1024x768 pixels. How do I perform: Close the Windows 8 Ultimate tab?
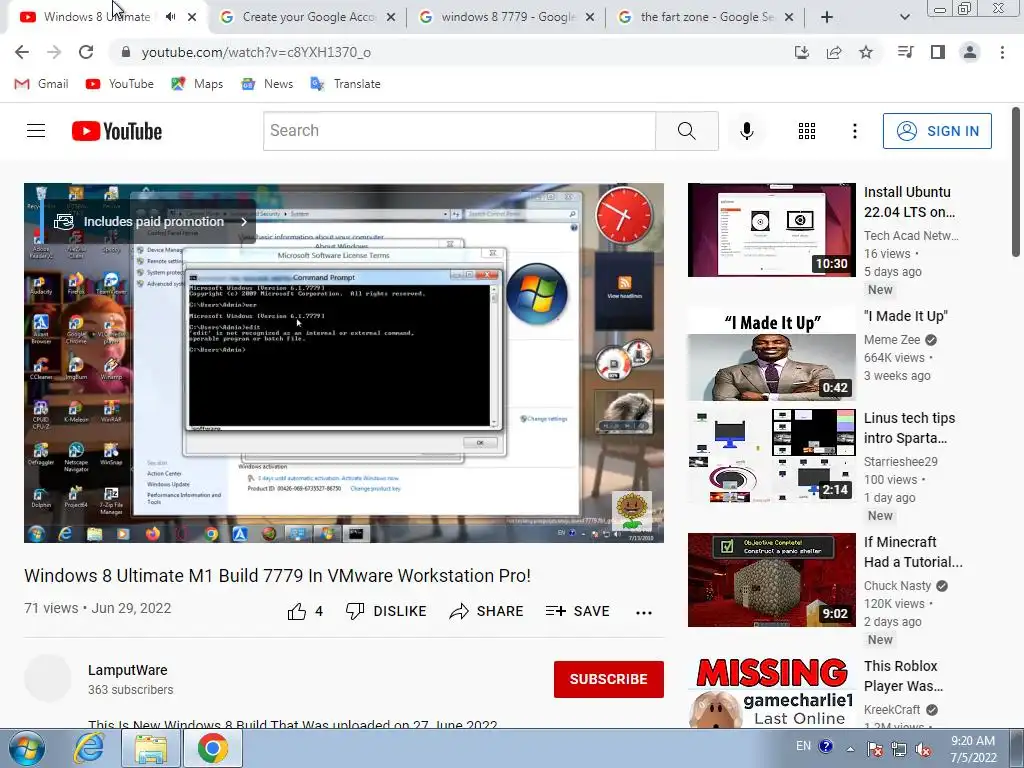tap(192, 18)
